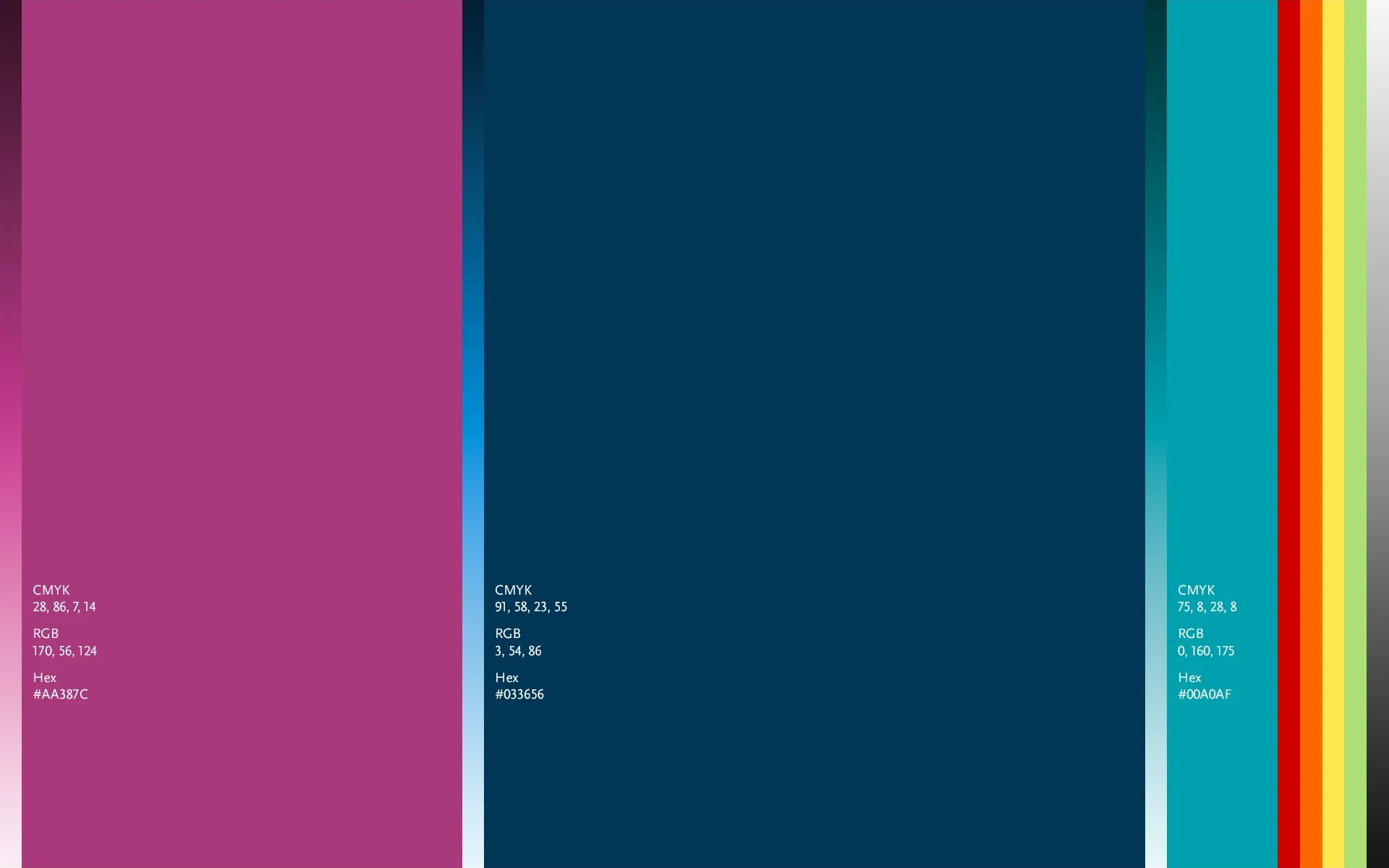The image size is (1389, 868).
Task: Click the hex value #00A0AF
Action: (x=1205, y=694)
